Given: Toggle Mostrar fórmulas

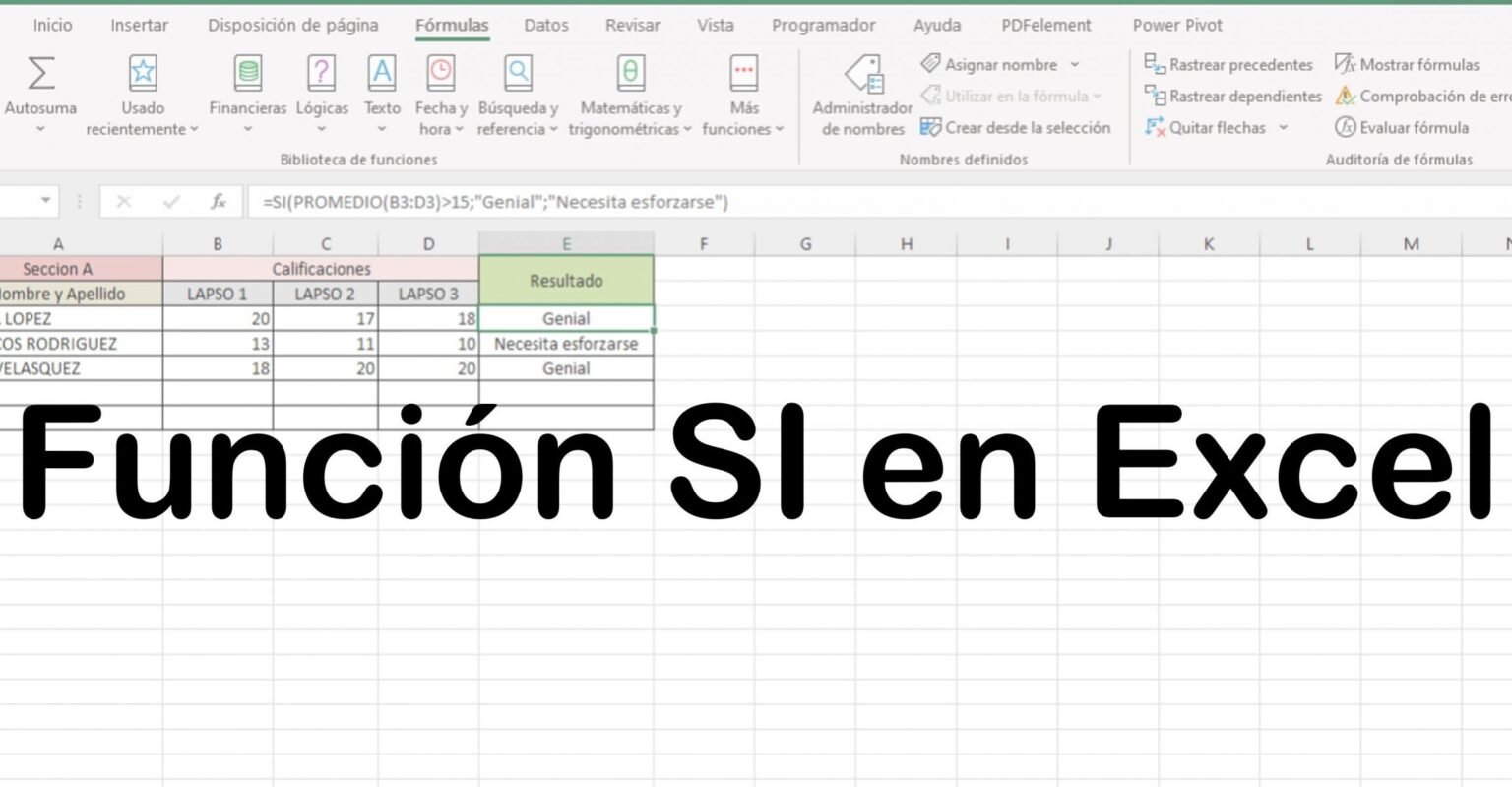Looking at the screenshot, I should (x=1407, y=64).
